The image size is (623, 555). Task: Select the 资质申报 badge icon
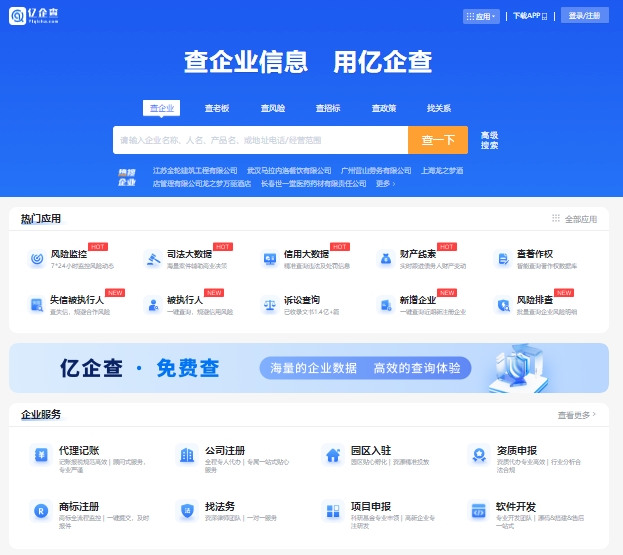coord(479,454)
